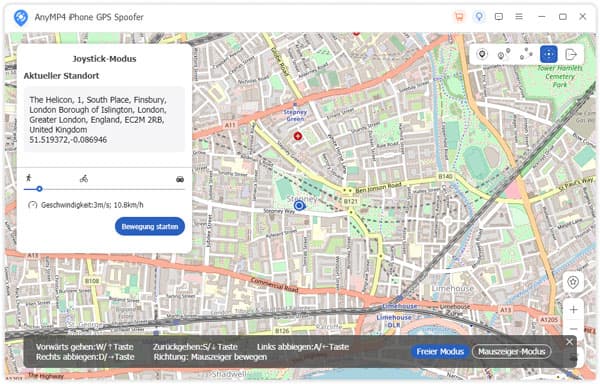Open the shopping cart purchase icon

click(x=459, y=17)
